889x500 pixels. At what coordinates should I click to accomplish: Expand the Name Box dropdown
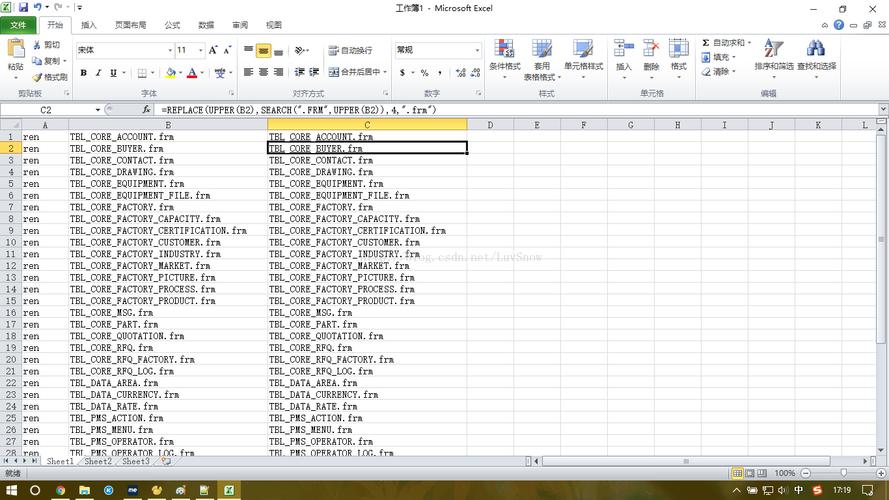(98, 110)
